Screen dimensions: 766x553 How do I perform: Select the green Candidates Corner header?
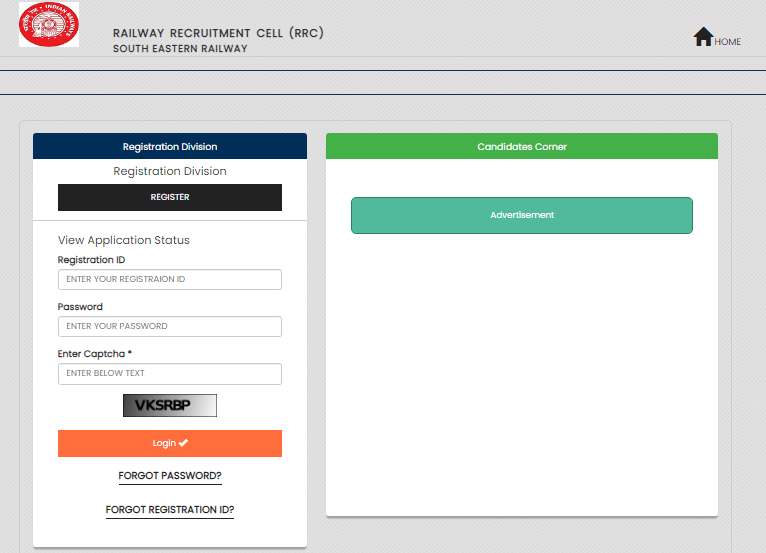pos(522,147)
